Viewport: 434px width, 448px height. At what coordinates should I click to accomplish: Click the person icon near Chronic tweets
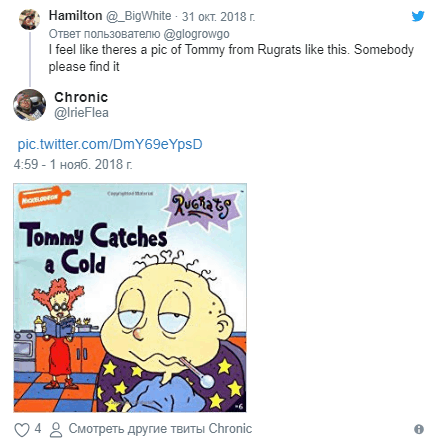click(56, 430)
